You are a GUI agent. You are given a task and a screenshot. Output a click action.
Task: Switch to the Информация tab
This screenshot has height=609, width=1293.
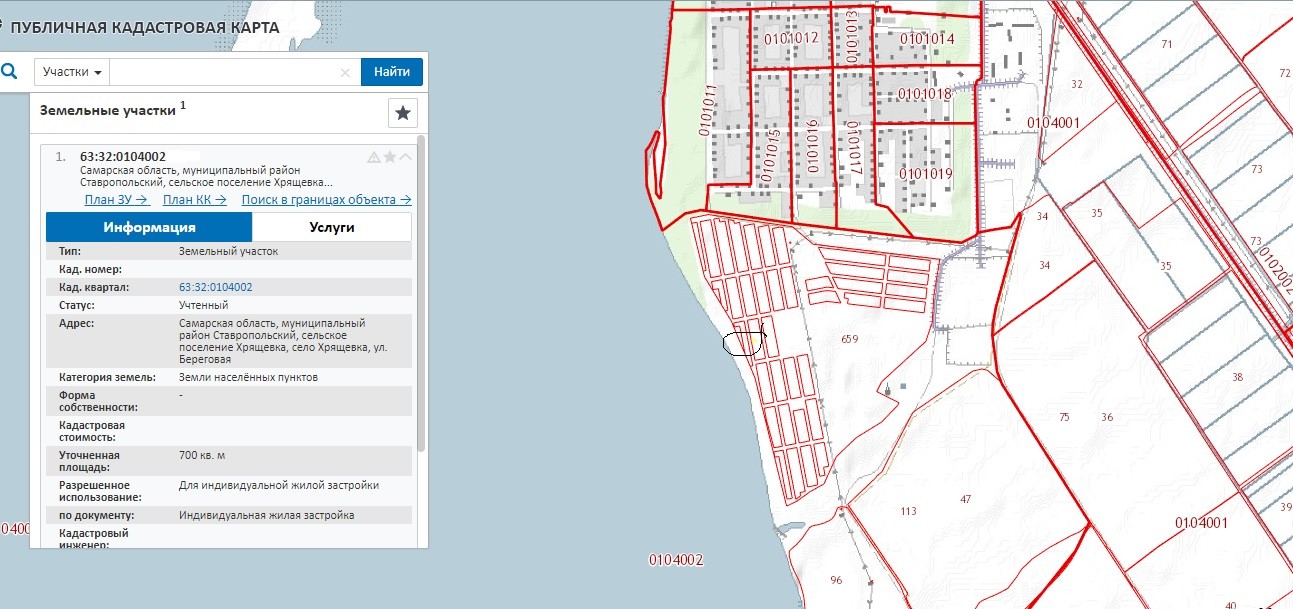coord(149,227)
